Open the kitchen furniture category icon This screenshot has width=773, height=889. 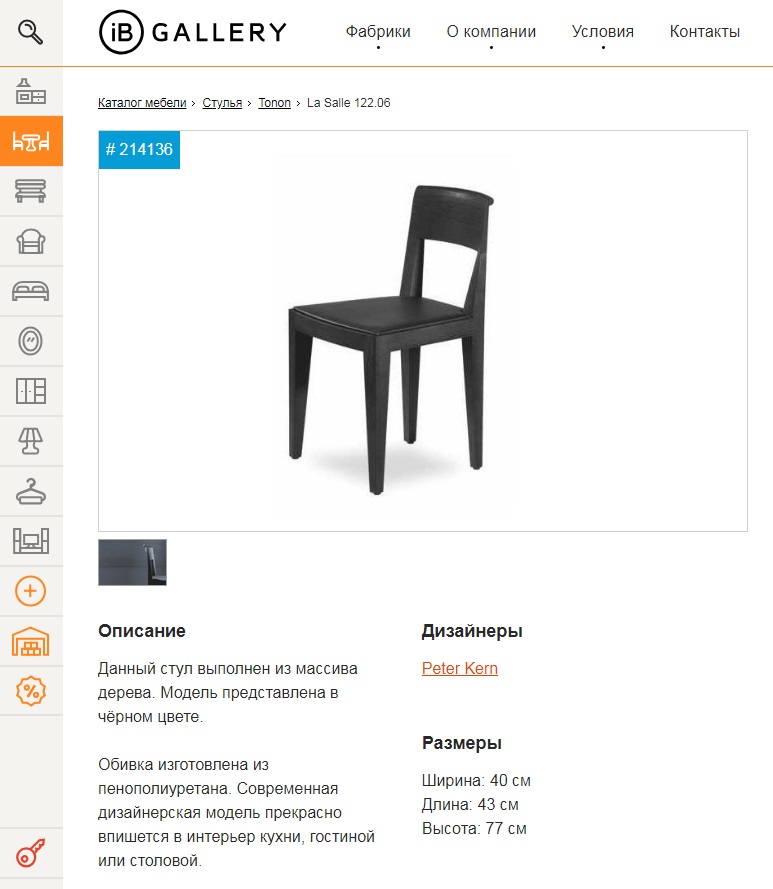point(31,92)
